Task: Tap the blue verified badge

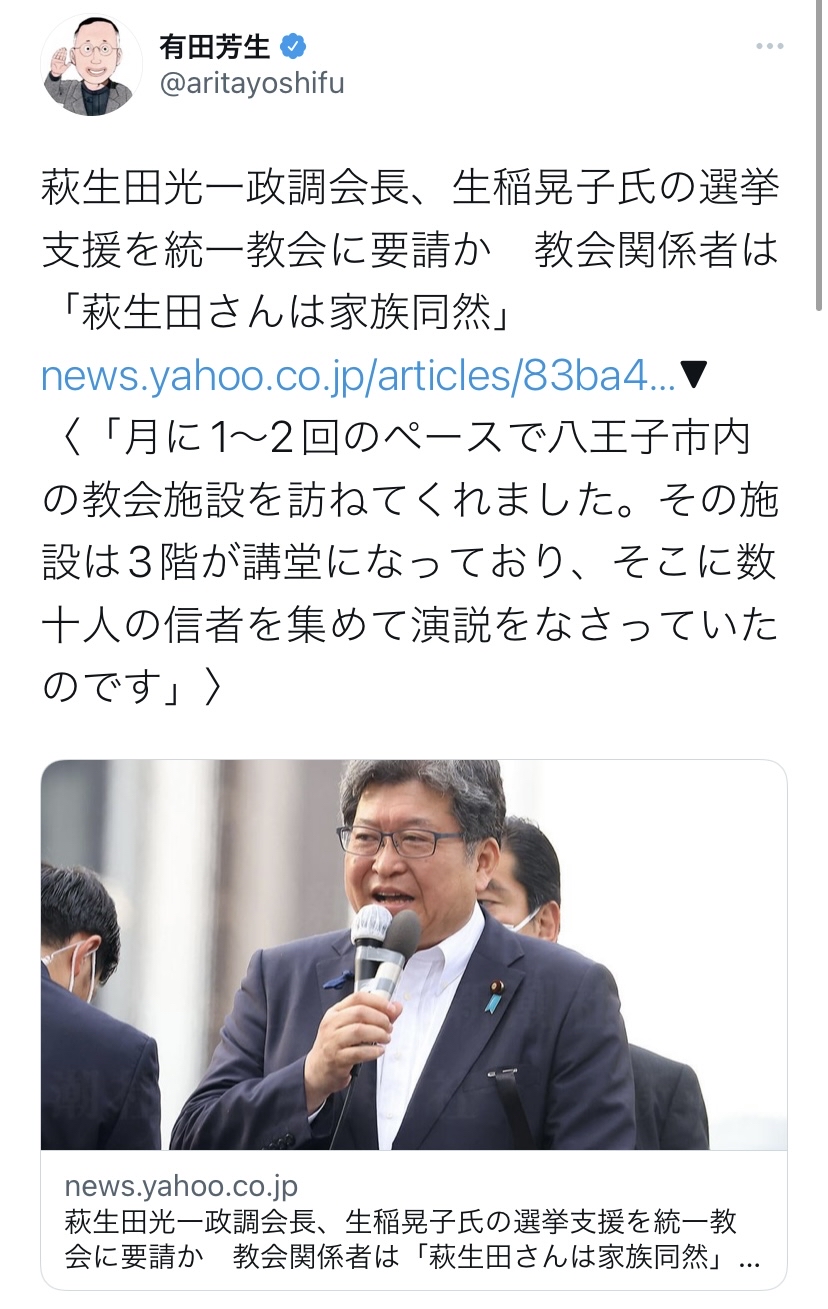Action: [x=293, y=46]
